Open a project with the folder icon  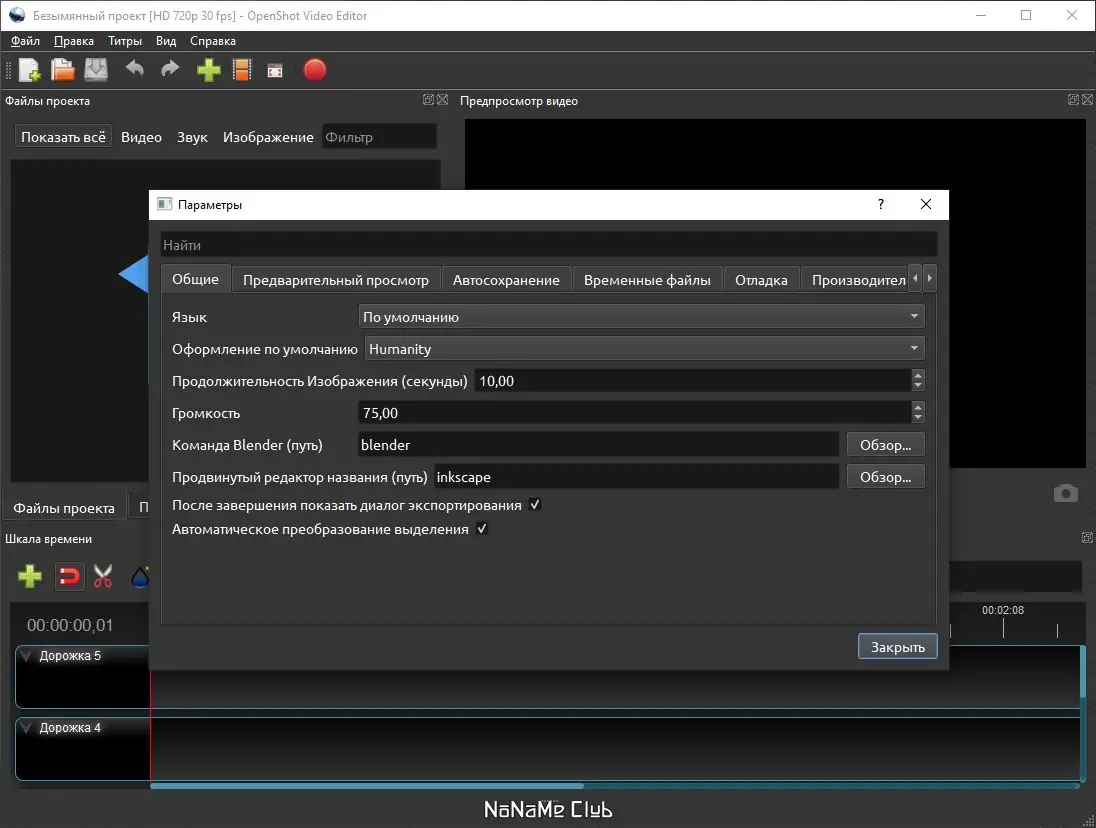pos(62,70)
